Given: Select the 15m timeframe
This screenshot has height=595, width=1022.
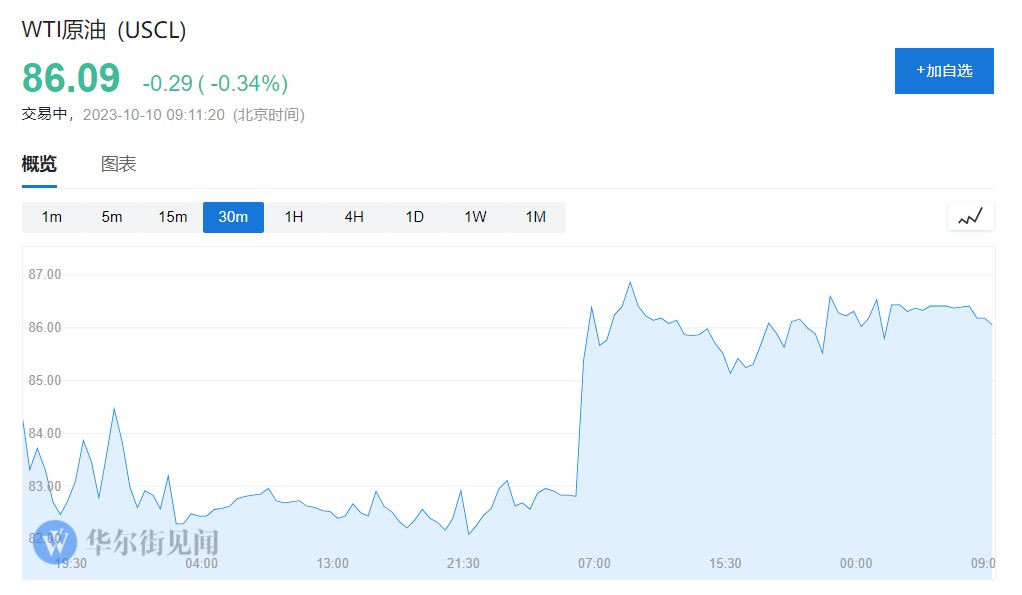Looking at the screenshot, I should pos(172,217).
